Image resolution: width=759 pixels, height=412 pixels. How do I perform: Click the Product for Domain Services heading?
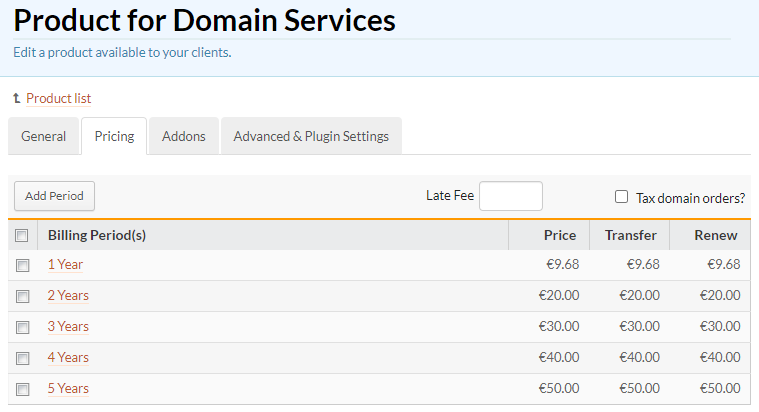204,20
